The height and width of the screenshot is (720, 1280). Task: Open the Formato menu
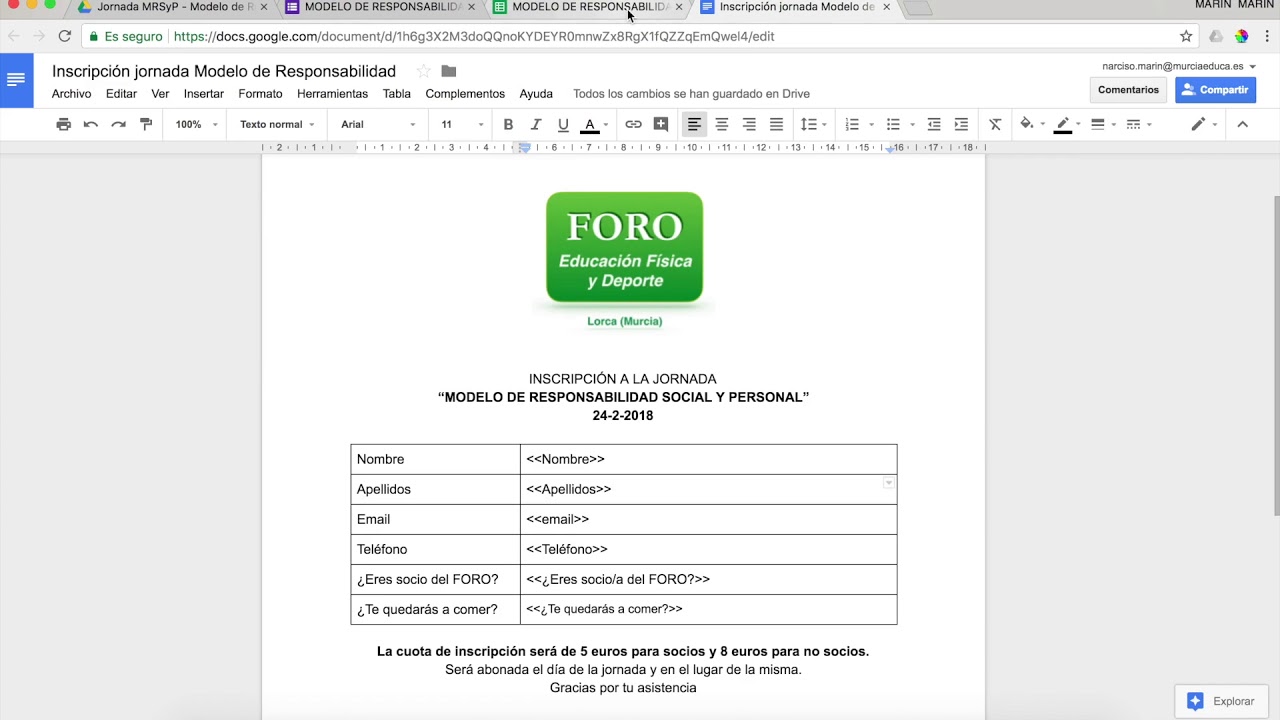pos(260,94)
